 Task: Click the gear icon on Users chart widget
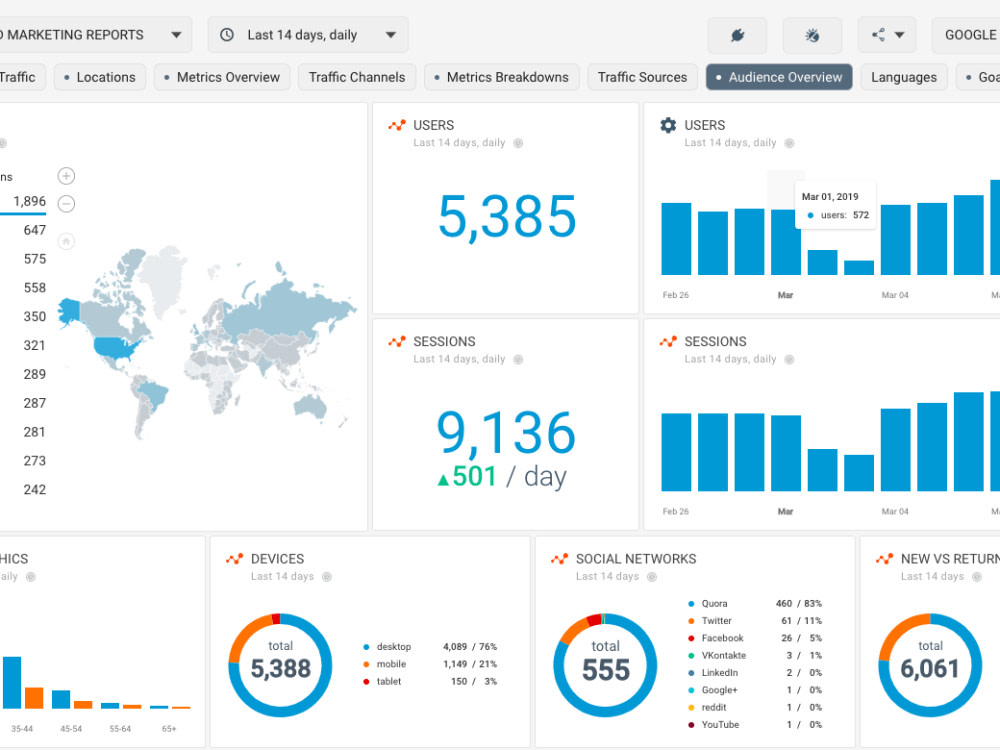[x=668, y=125]
